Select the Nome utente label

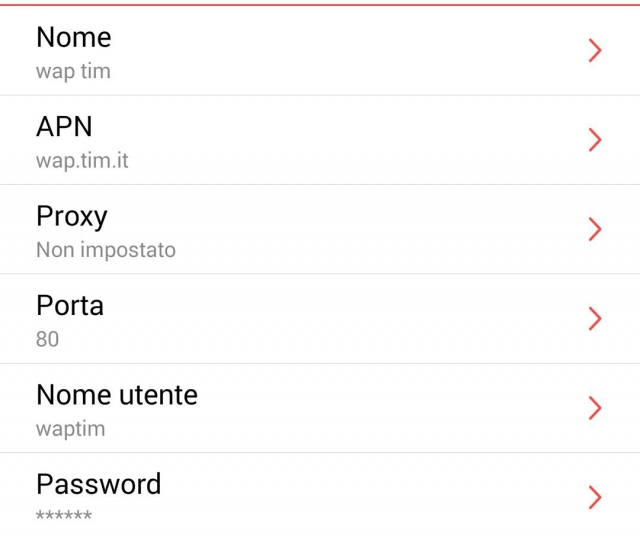click(x=116, y=395)
